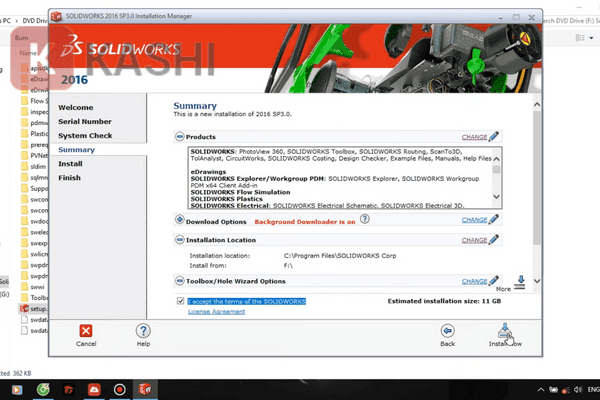The height and width of the screenshot is (400, 600).
Task: Expand the Download Options section
Action: click(x=179, y=219)
